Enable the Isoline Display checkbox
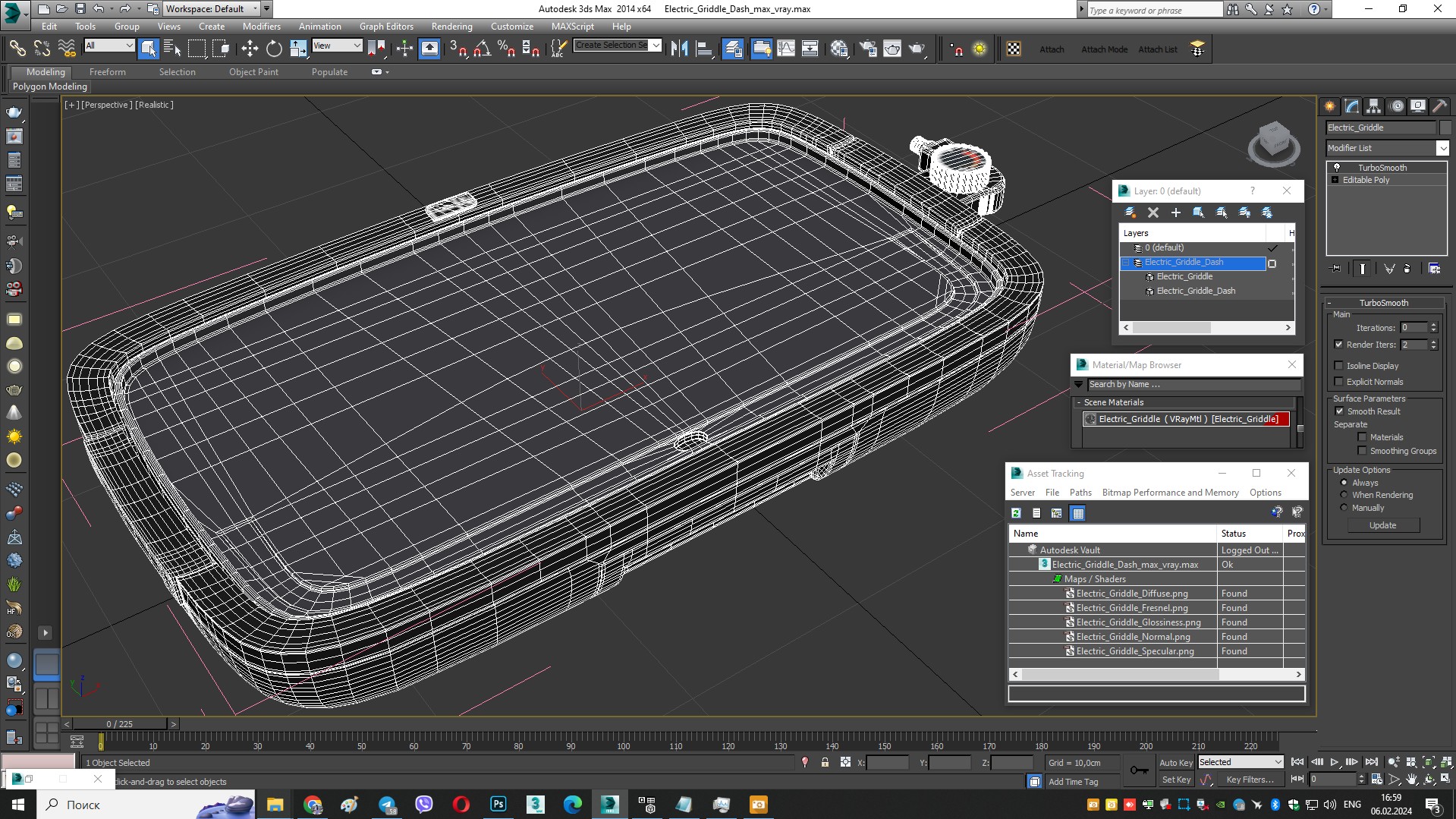This screenshot has width=1456, height=819. [1339, 366]
